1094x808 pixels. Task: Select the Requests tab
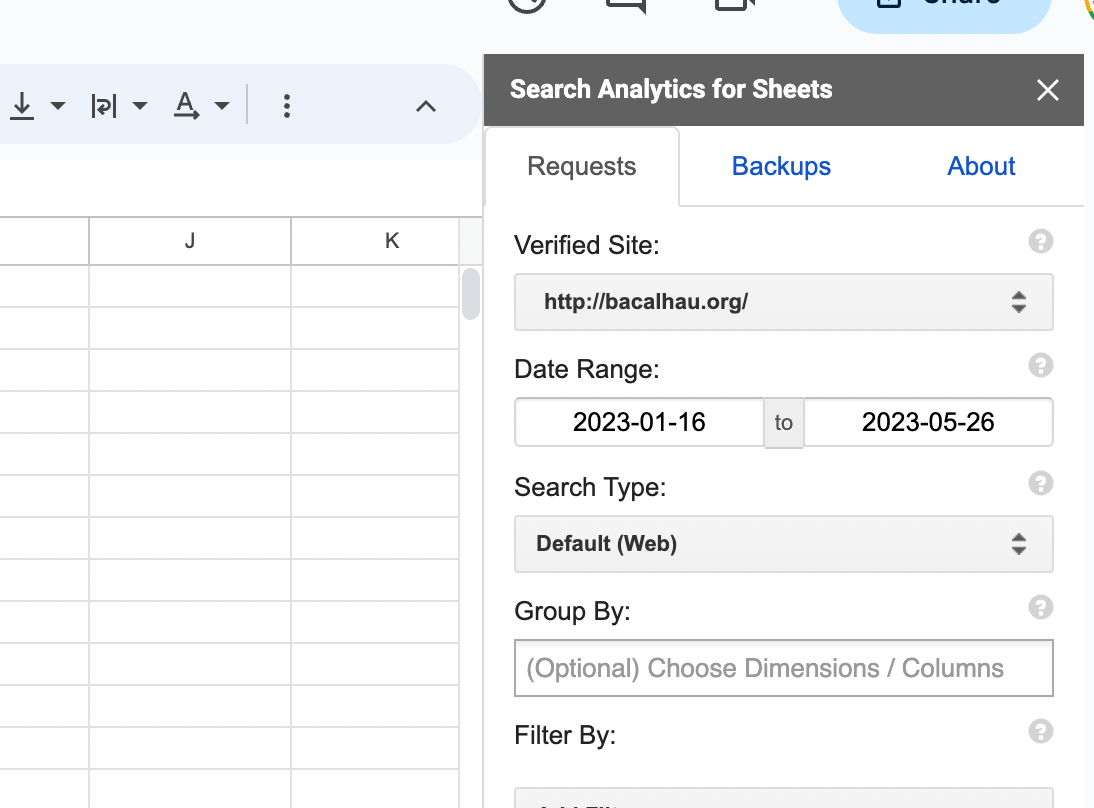pos(582,166)
